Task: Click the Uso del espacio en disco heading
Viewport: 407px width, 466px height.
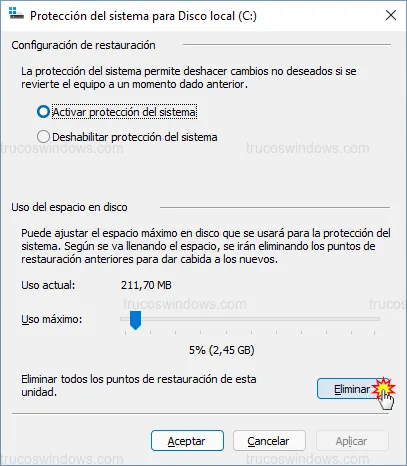Action: [69, 207]
